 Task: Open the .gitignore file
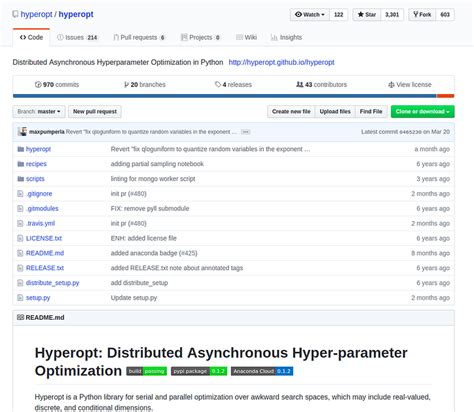point(39,194)
